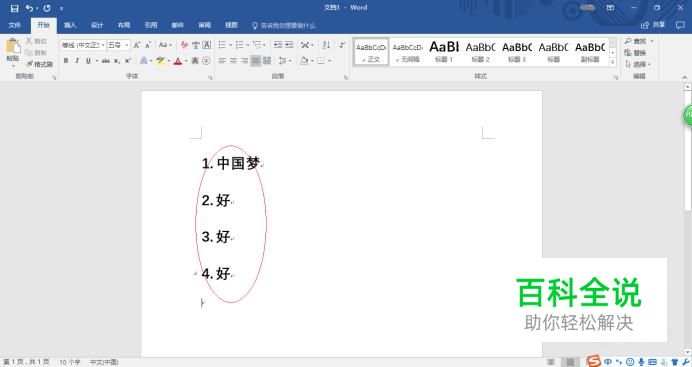Open the File tab

pyautogui.click(x=15, y=25)
